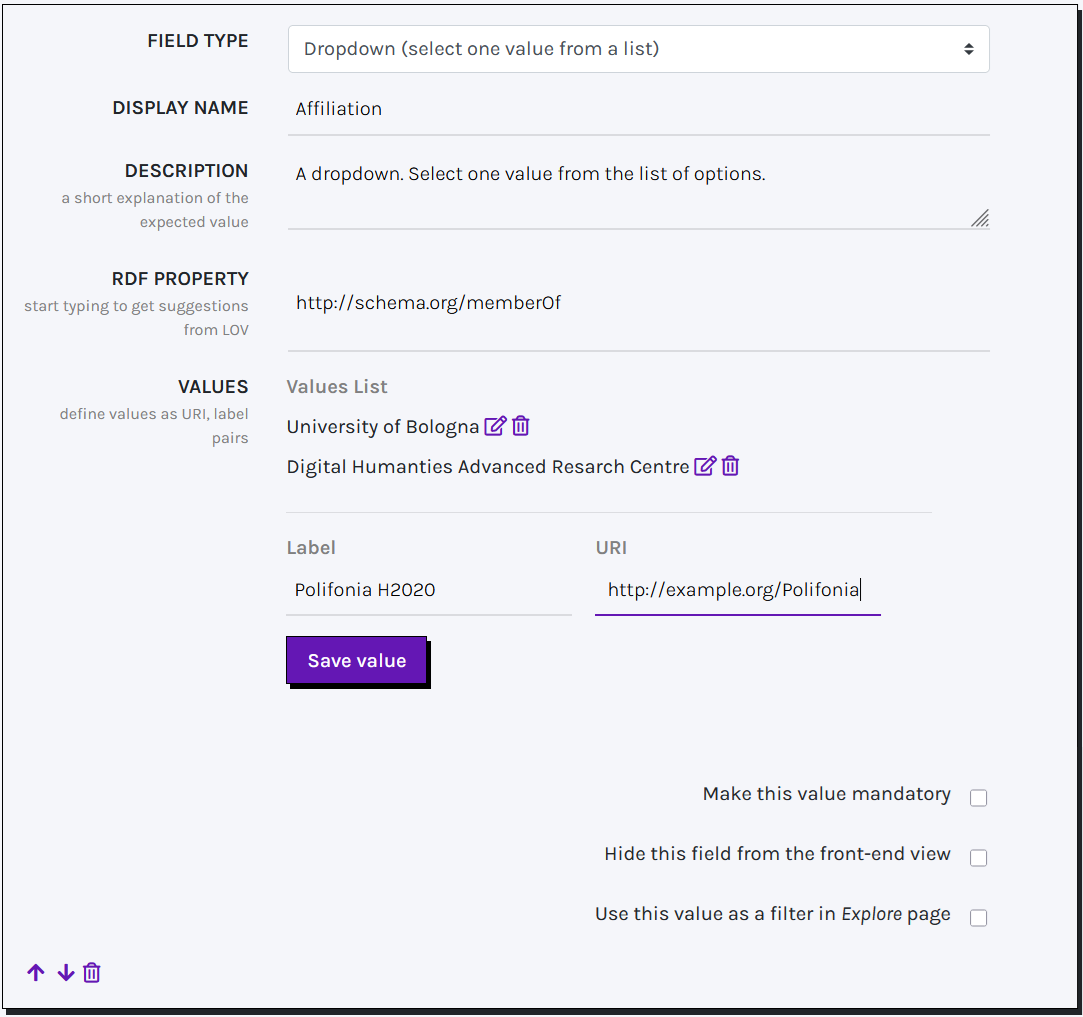Click the Save value button
The width and height of the screenshot is (1083, 1017).
pos(357,661)
